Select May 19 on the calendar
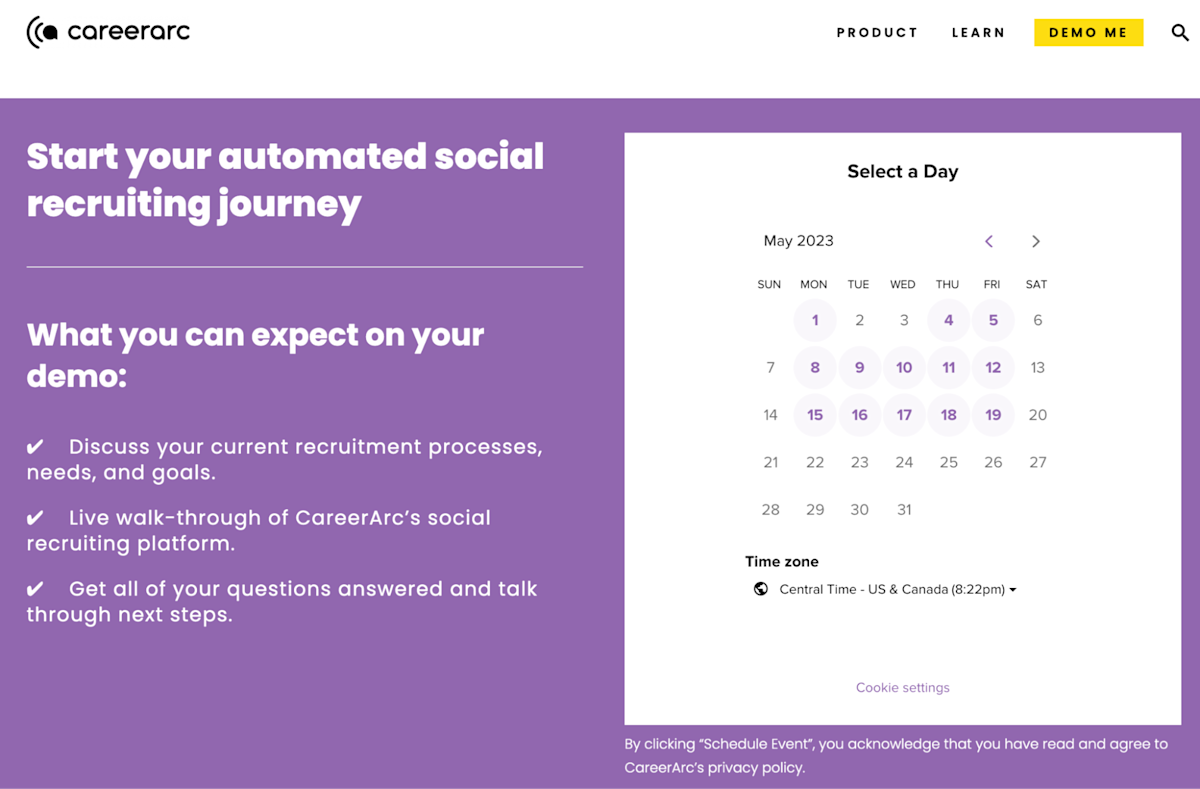This screenshot has width=1200, height=789. coord(993,414)
